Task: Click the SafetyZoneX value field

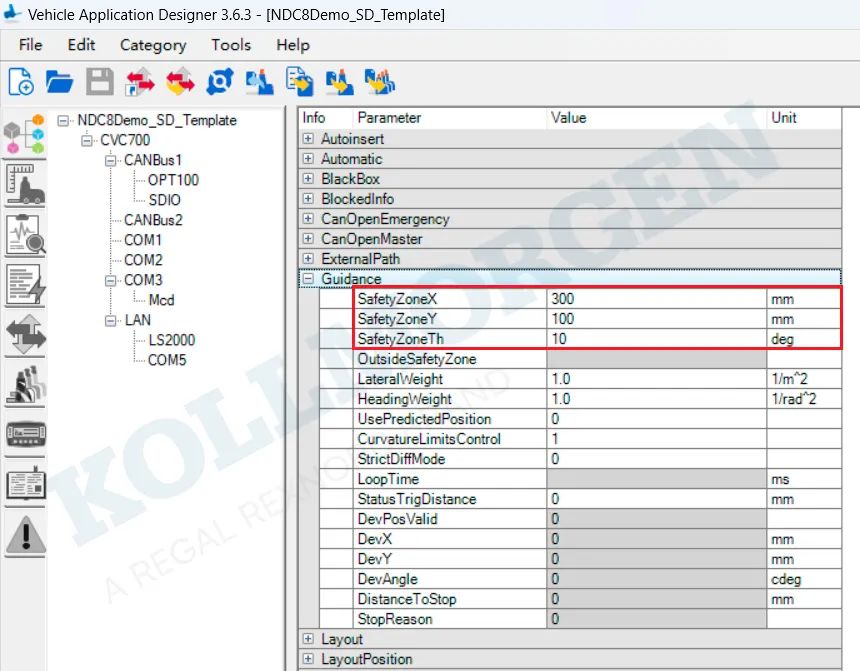Action: click(x=655, y=299)
